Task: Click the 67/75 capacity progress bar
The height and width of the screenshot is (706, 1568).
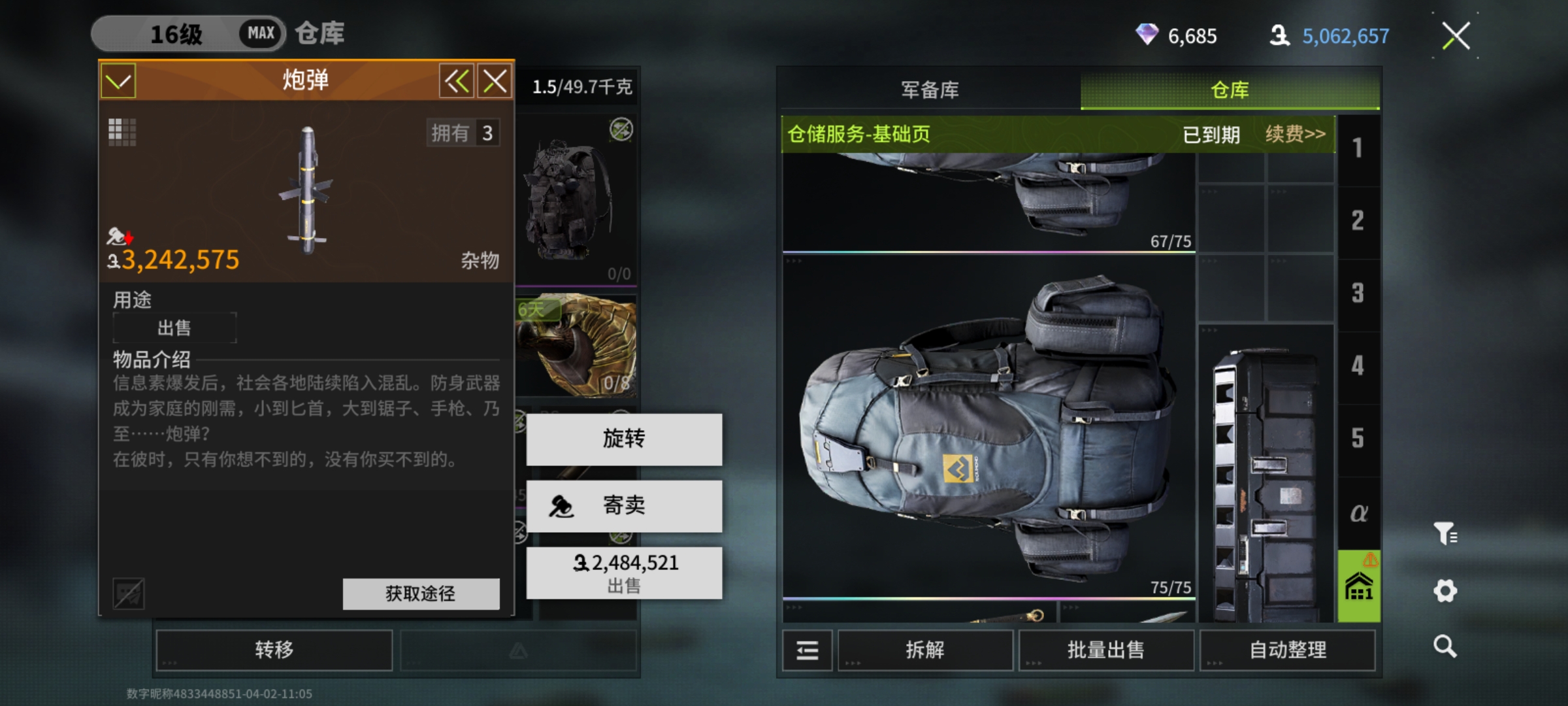Action: [988, 252]
